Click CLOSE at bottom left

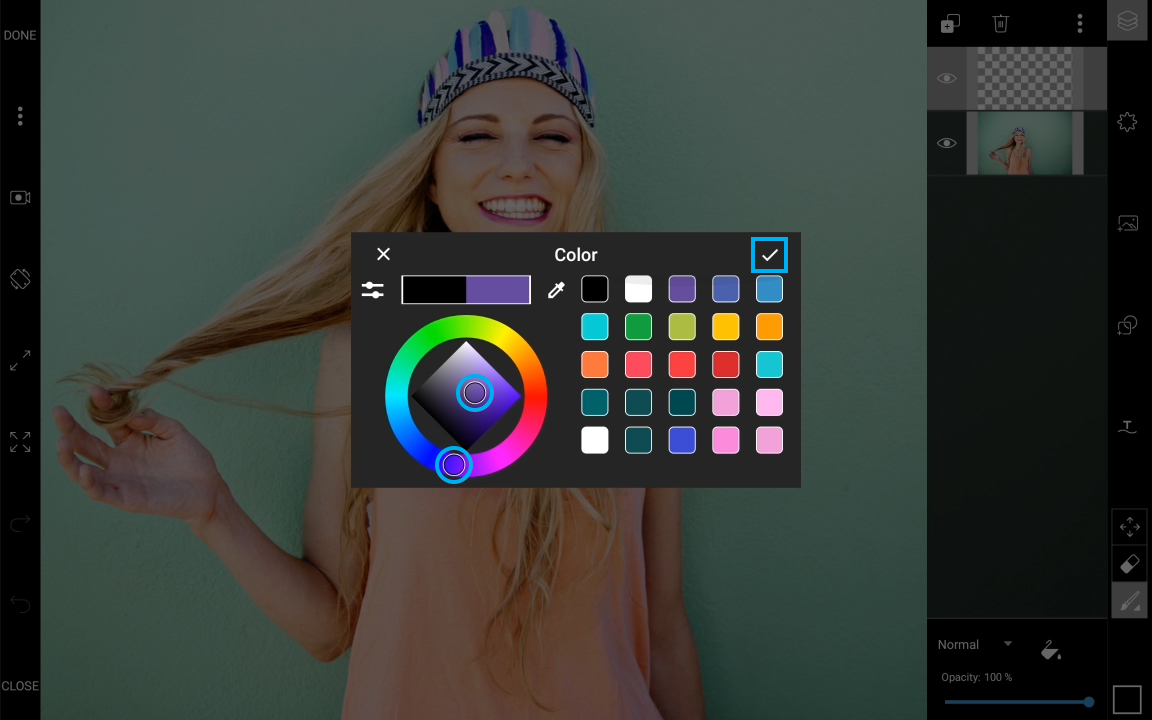(x=20, y=686)
